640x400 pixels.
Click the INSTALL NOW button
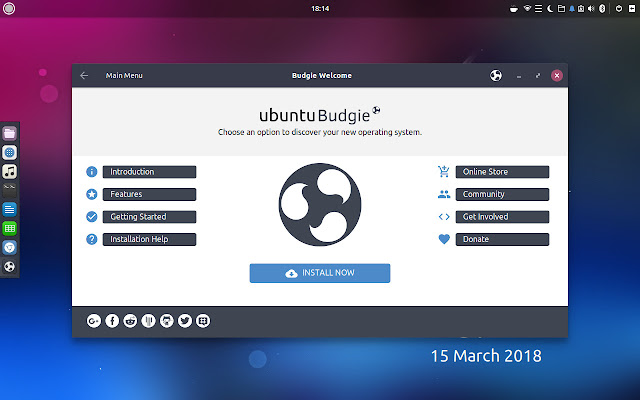tap(320, 273)
